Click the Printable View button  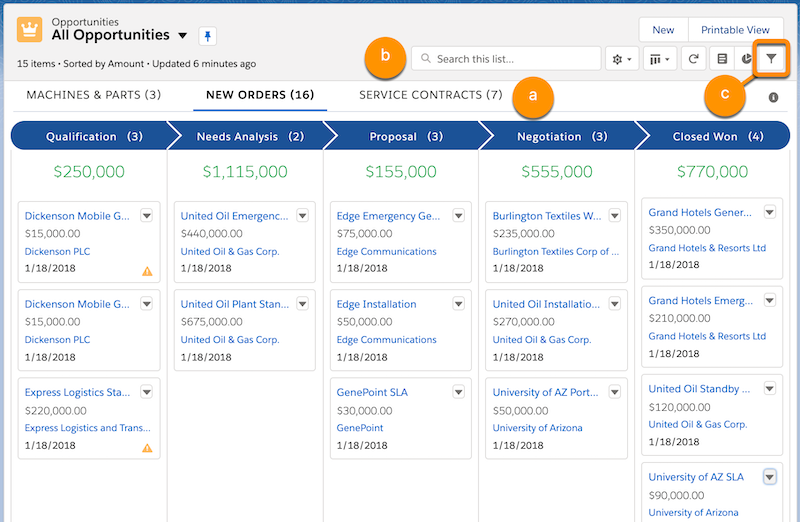735,30
